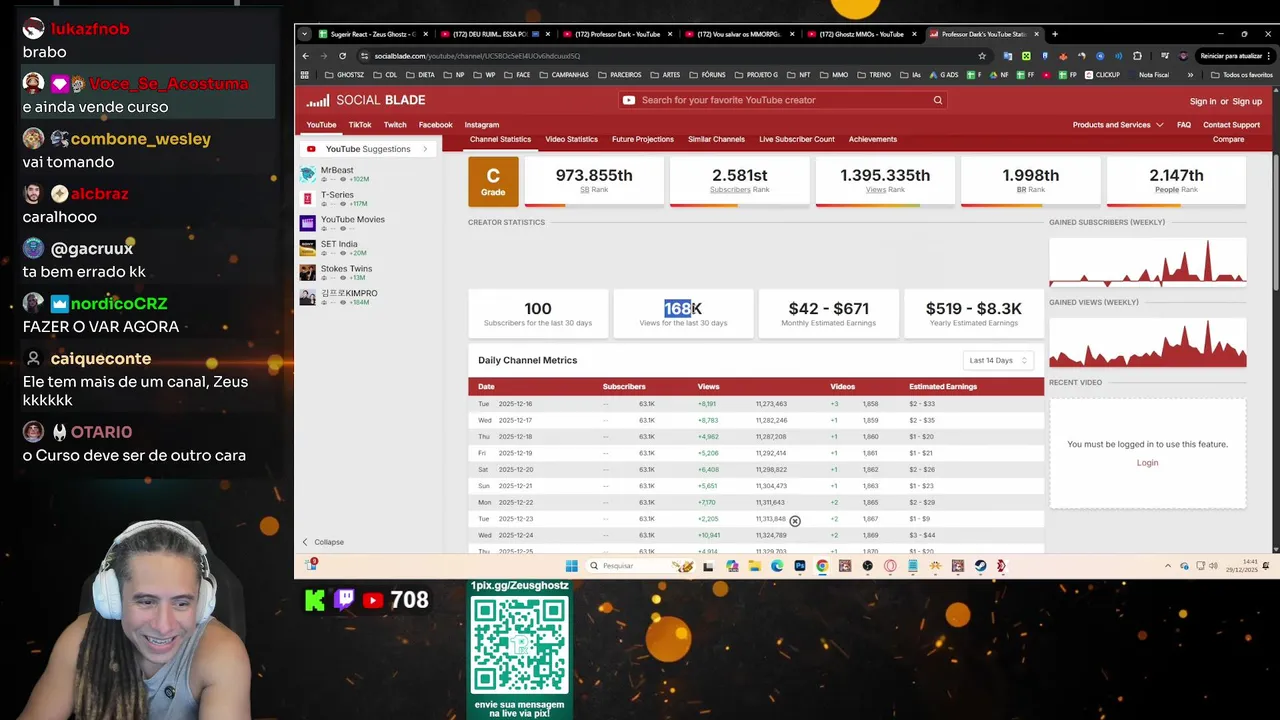Click the Sign in link

coord(1203,101)
